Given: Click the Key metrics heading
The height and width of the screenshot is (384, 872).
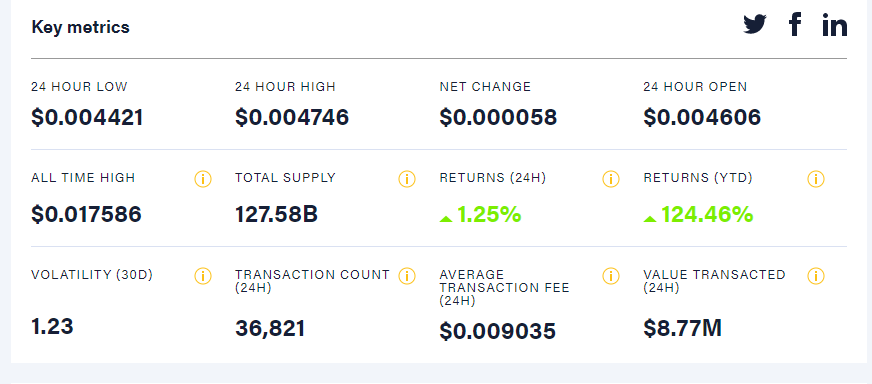Looking at the screenshot, I should [x=81, y=27].
